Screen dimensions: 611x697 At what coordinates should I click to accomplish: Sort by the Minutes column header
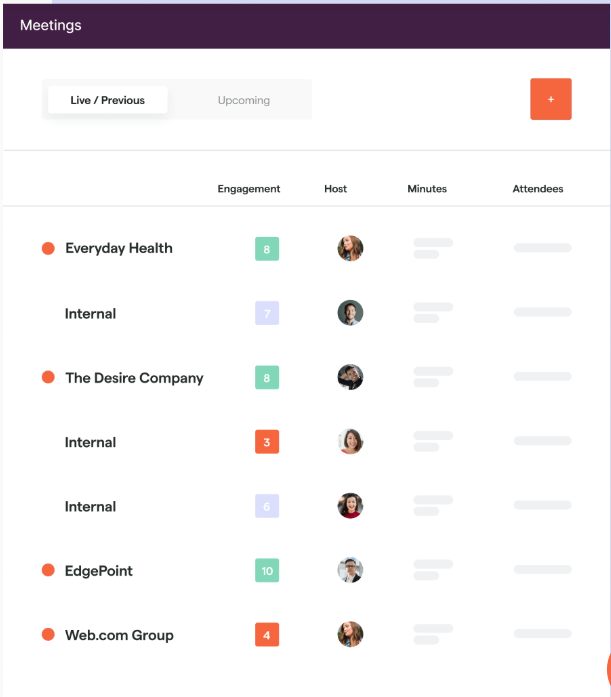(x=427, y=189)
